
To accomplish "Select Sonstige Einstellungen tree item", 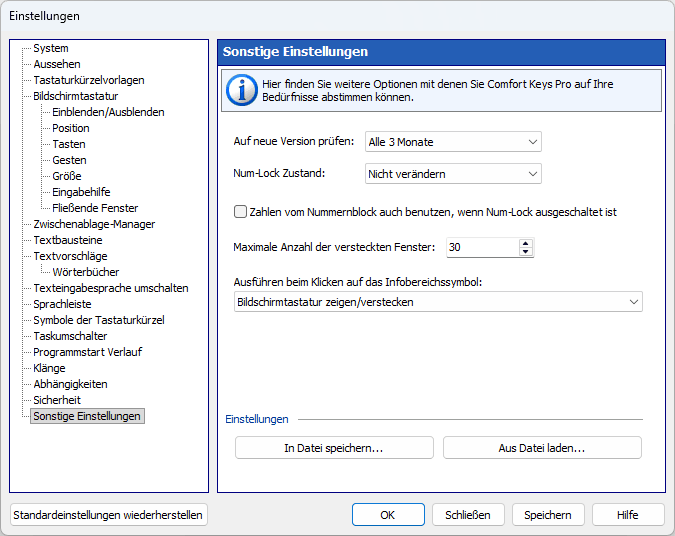I will tap(87, 416).
